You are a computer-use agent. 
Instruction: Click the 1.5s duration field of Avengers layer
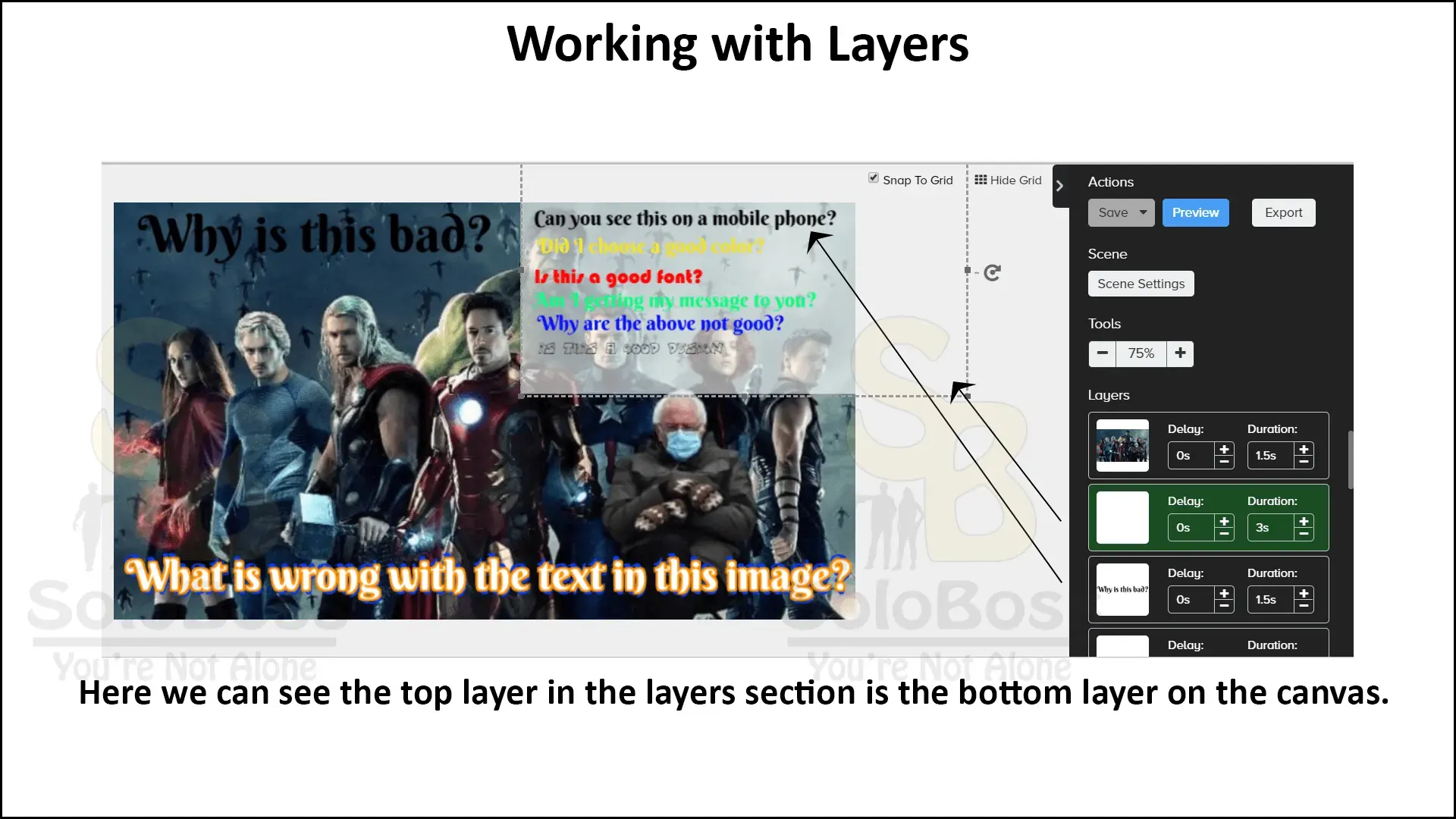1271,456
